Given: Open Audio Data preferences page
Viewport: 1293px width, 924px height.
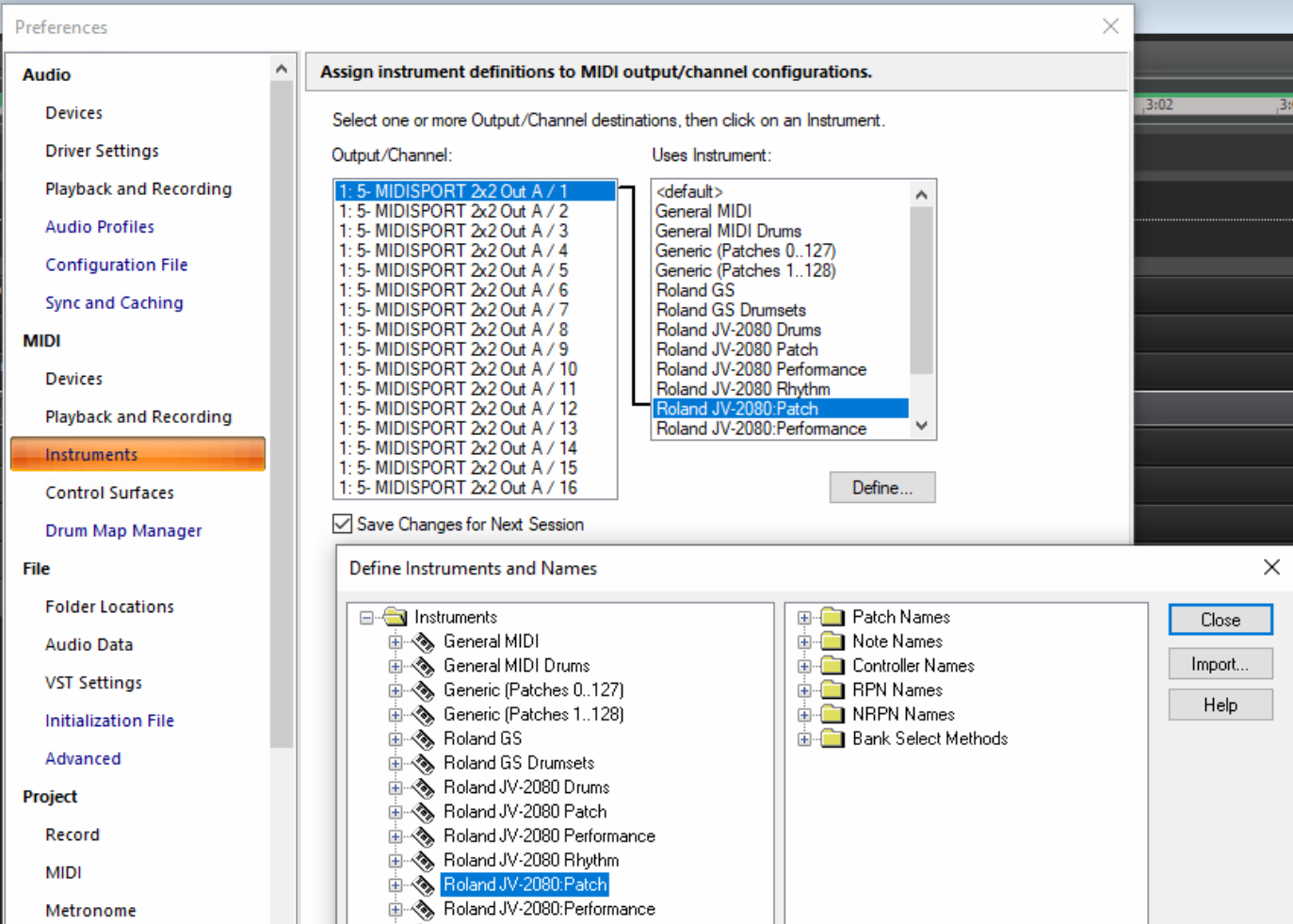Looking at the screenshot, I should tap(89, 645).
